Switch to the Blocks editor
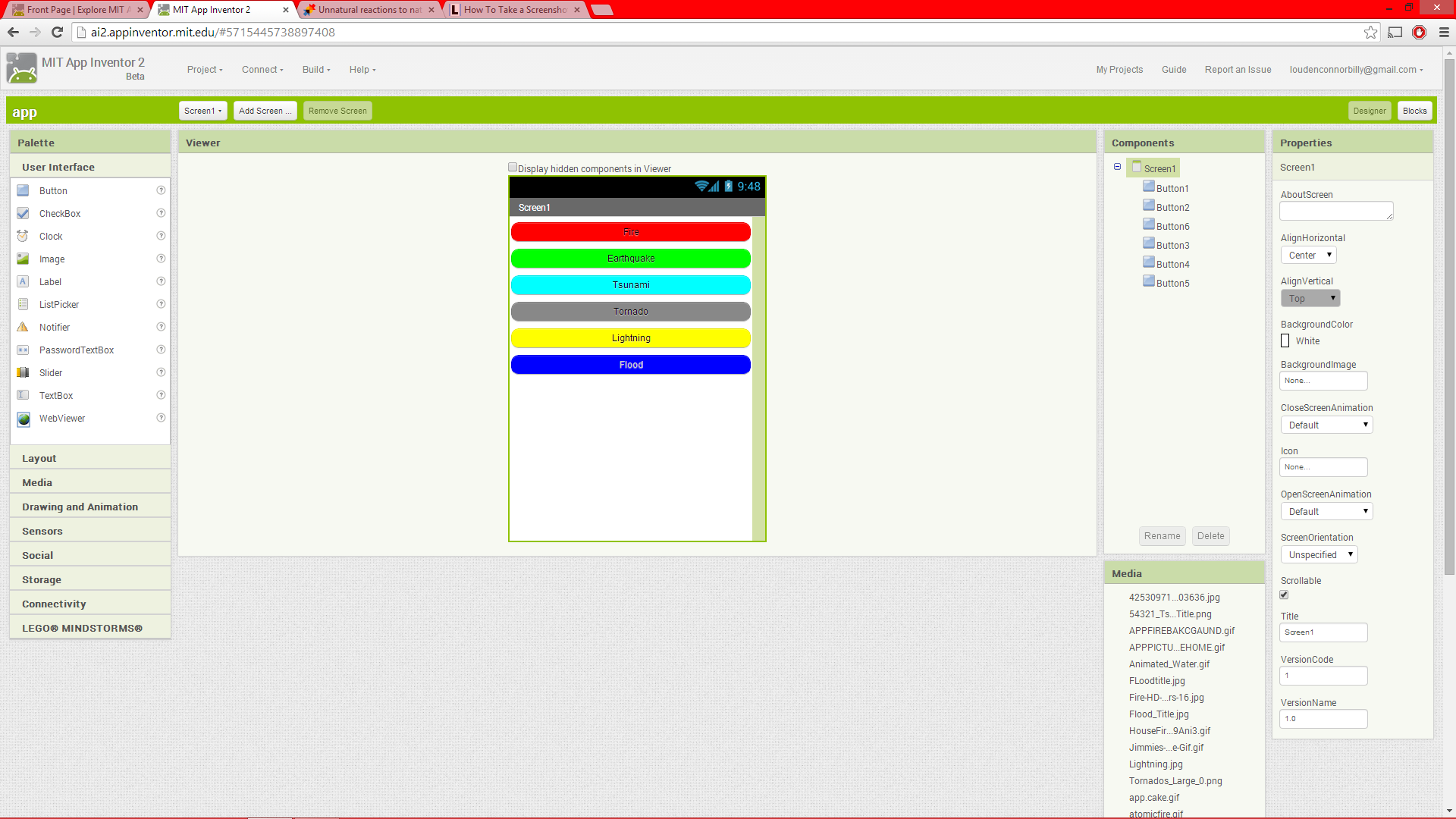The width and height of the screenshot is (1456, 819). click(1414, 111)
